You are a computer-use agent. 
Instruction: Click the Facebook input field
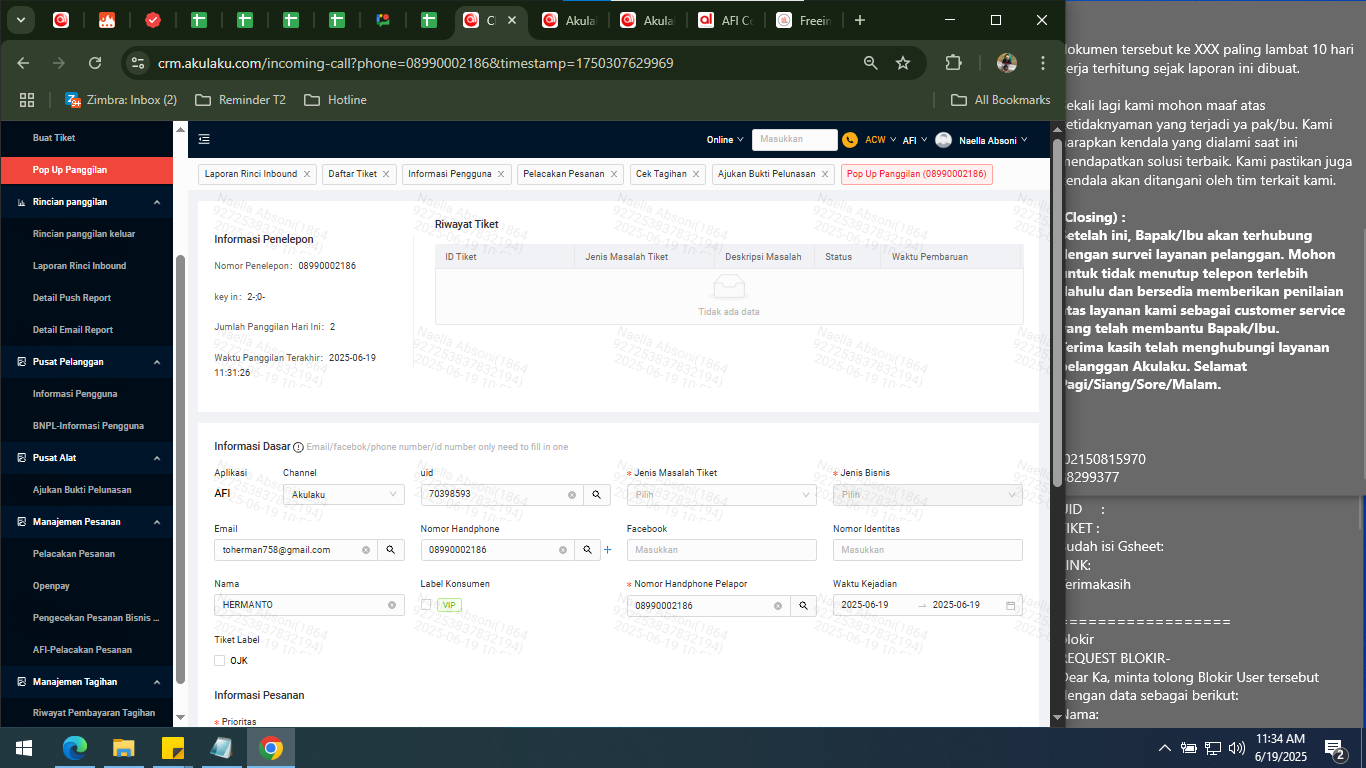click(x=722, y=550)
